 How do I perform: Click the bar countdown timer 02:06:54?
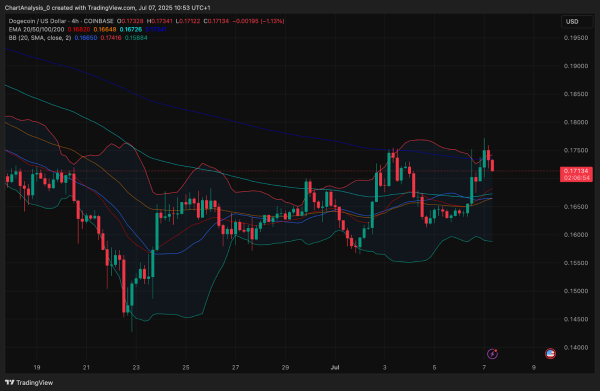point(576,178)
